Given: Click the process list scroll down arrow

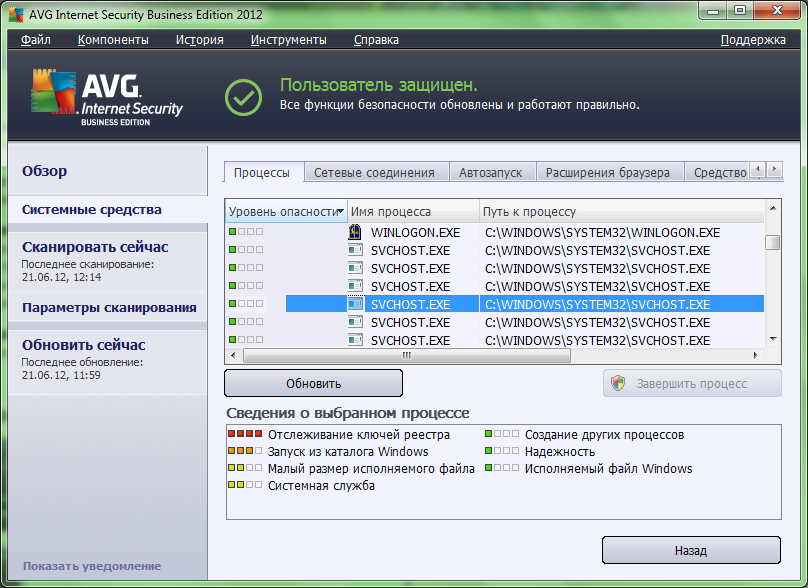Looking at the screenshot, I should (x=773, y=339).
